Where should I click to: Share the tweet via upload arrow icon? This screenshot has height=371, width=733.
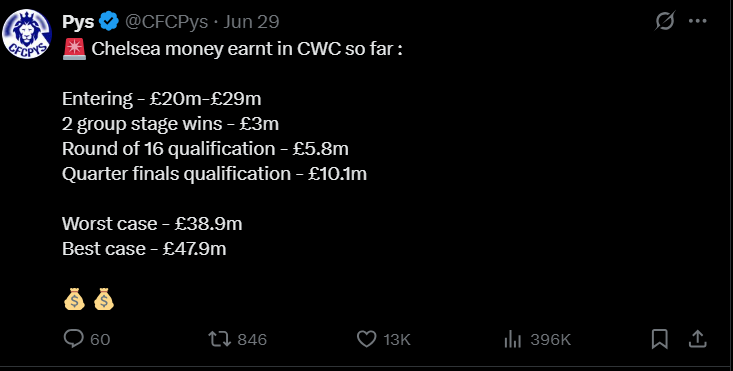pos(697,339)
